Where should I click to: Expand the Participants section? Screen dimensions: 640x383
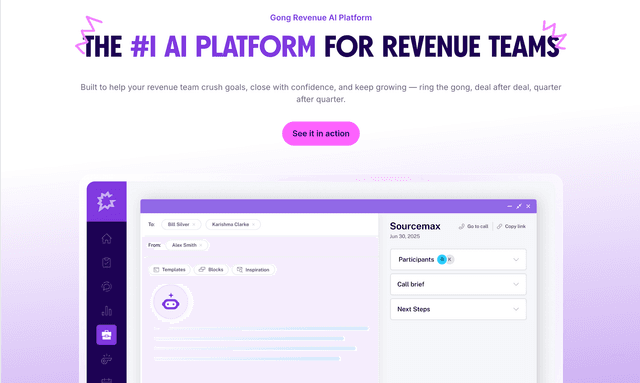pos(458,260)
